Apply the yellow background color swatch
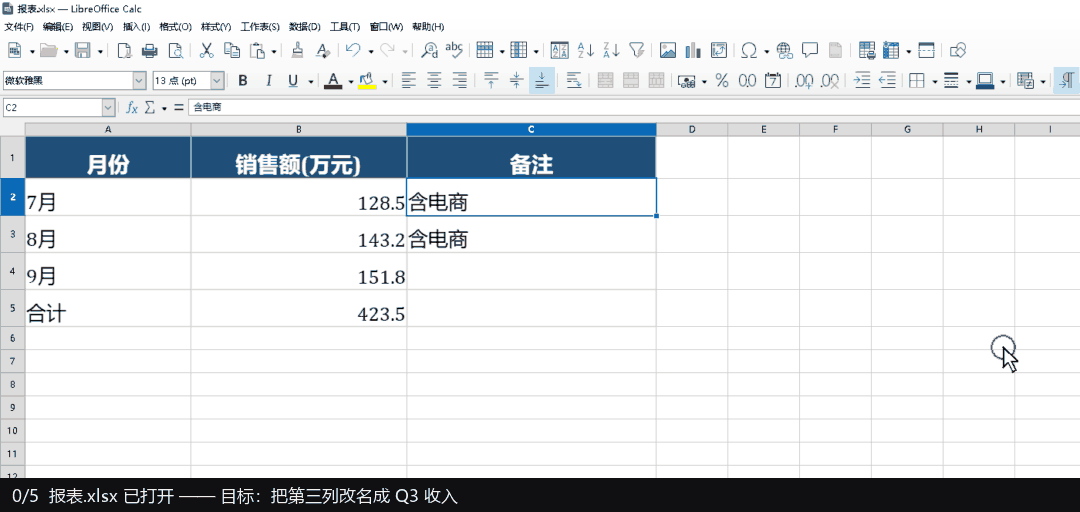Viewport: 1080px width, 512px height. pyautogui.click(x=367, y=81)
